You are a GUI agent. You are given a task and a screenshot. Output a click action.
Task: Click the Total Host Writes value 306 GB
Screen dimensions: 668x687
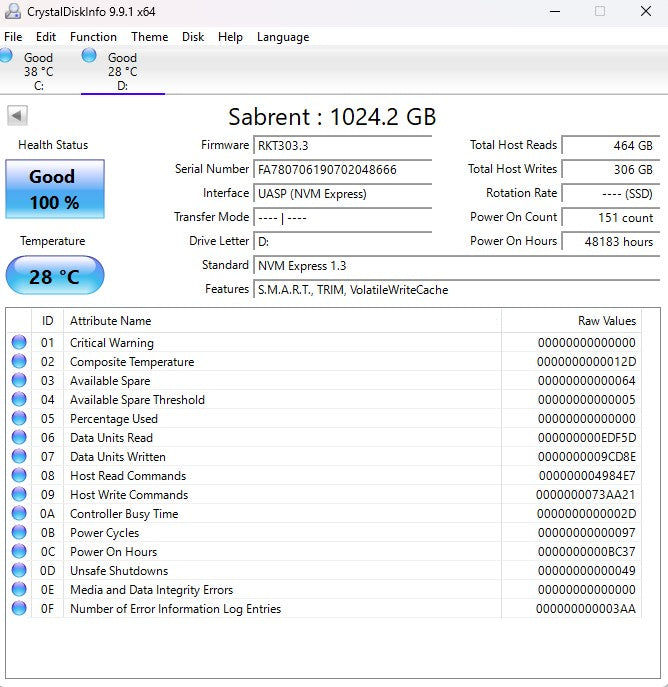[611, 169]
